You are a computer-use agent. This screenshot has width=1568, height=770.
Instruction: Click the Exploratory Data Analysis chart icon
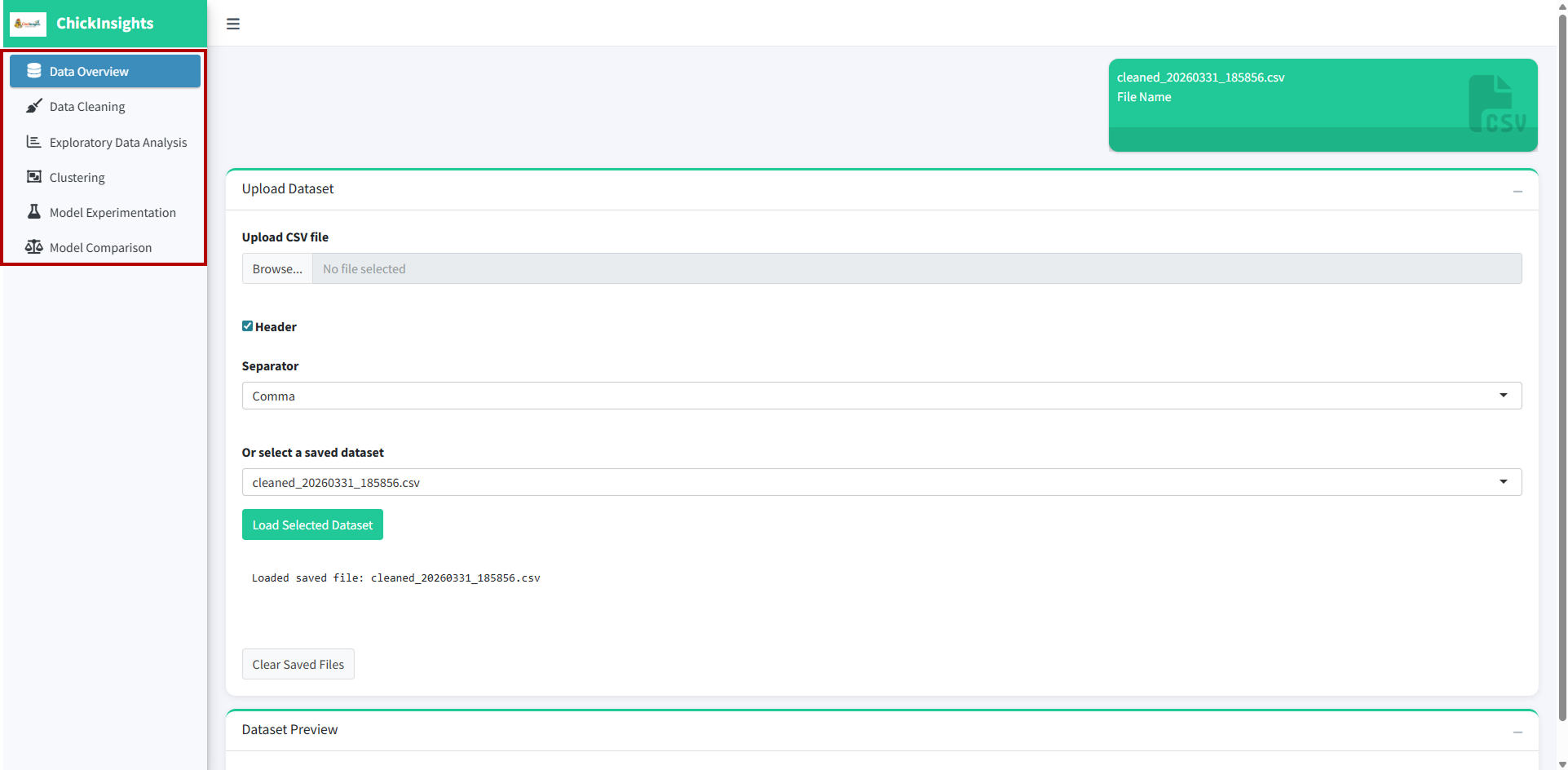[34, 142]
